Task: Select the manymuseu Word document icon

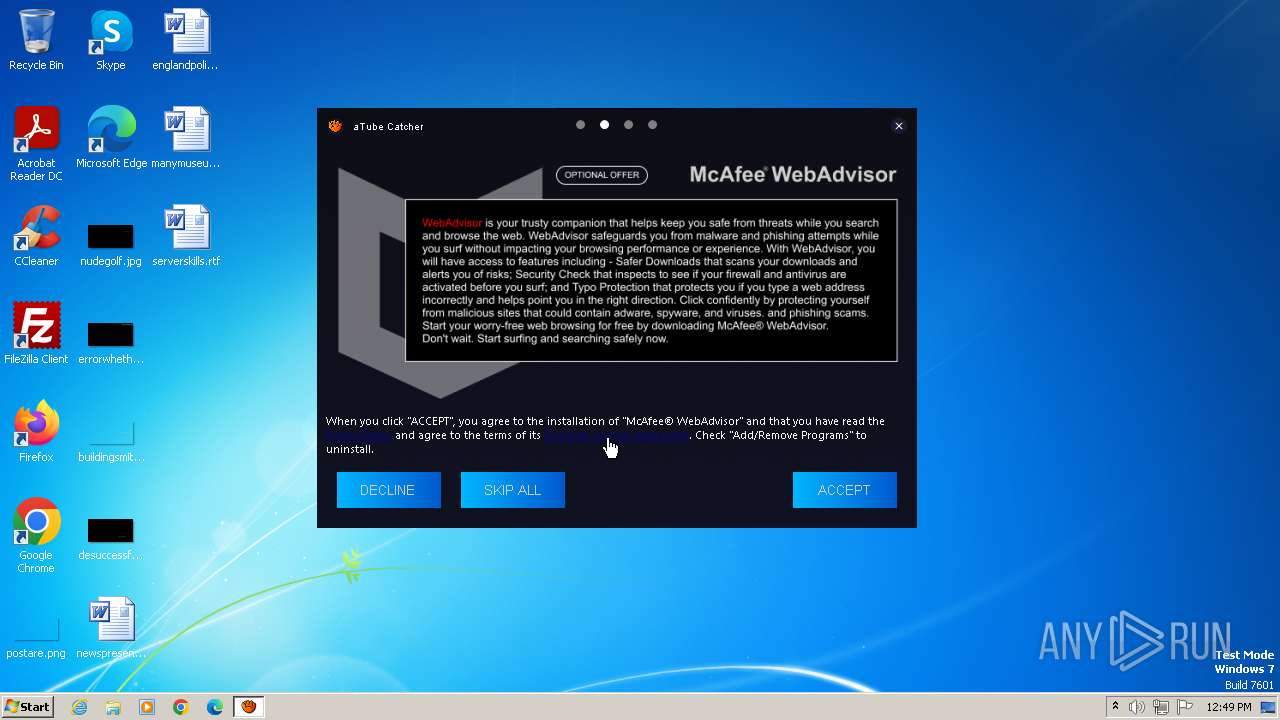Action: pyautogui.click(x=186, y=138)
